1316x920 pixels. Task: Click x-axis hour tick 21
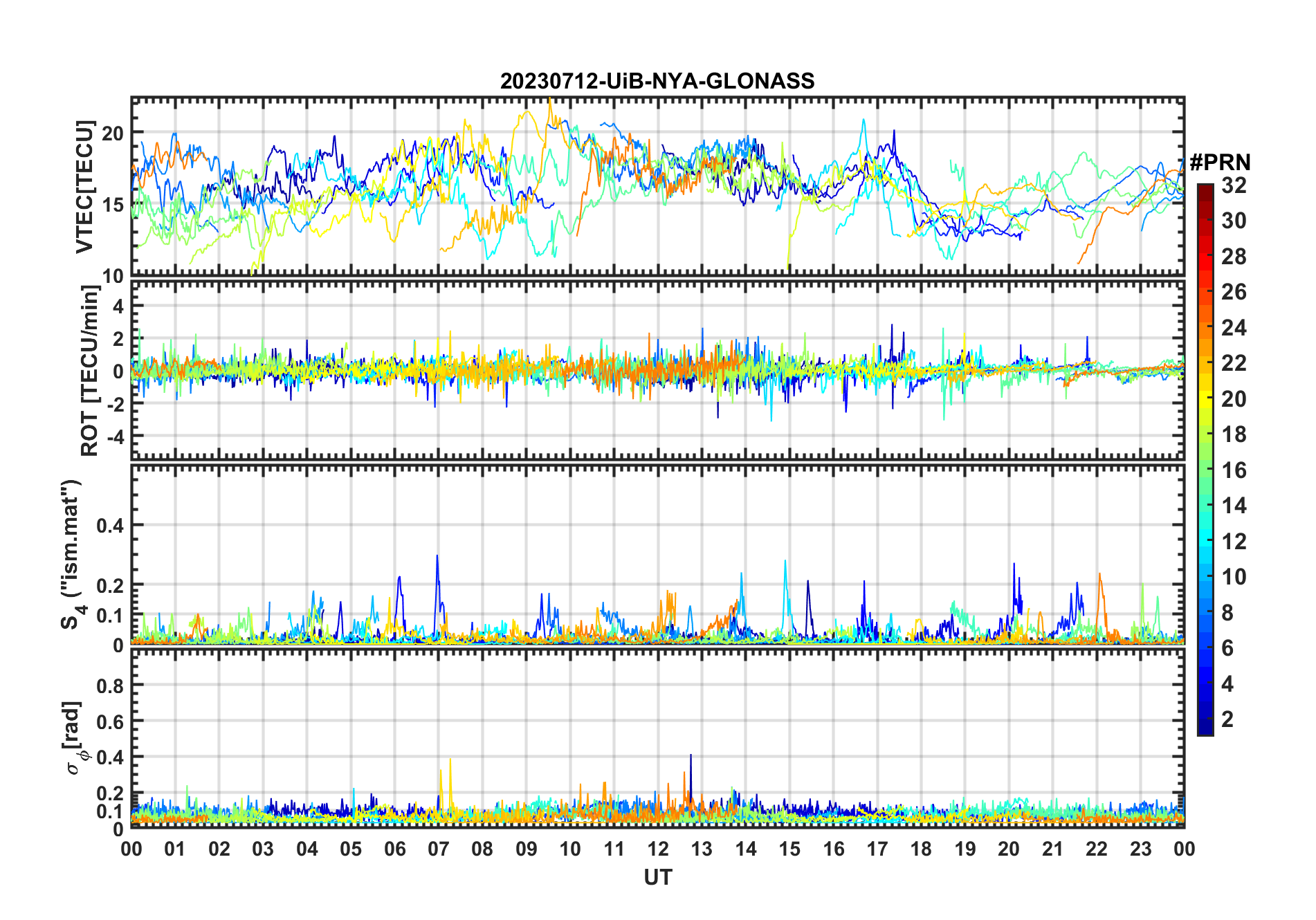coord(1052,849)
